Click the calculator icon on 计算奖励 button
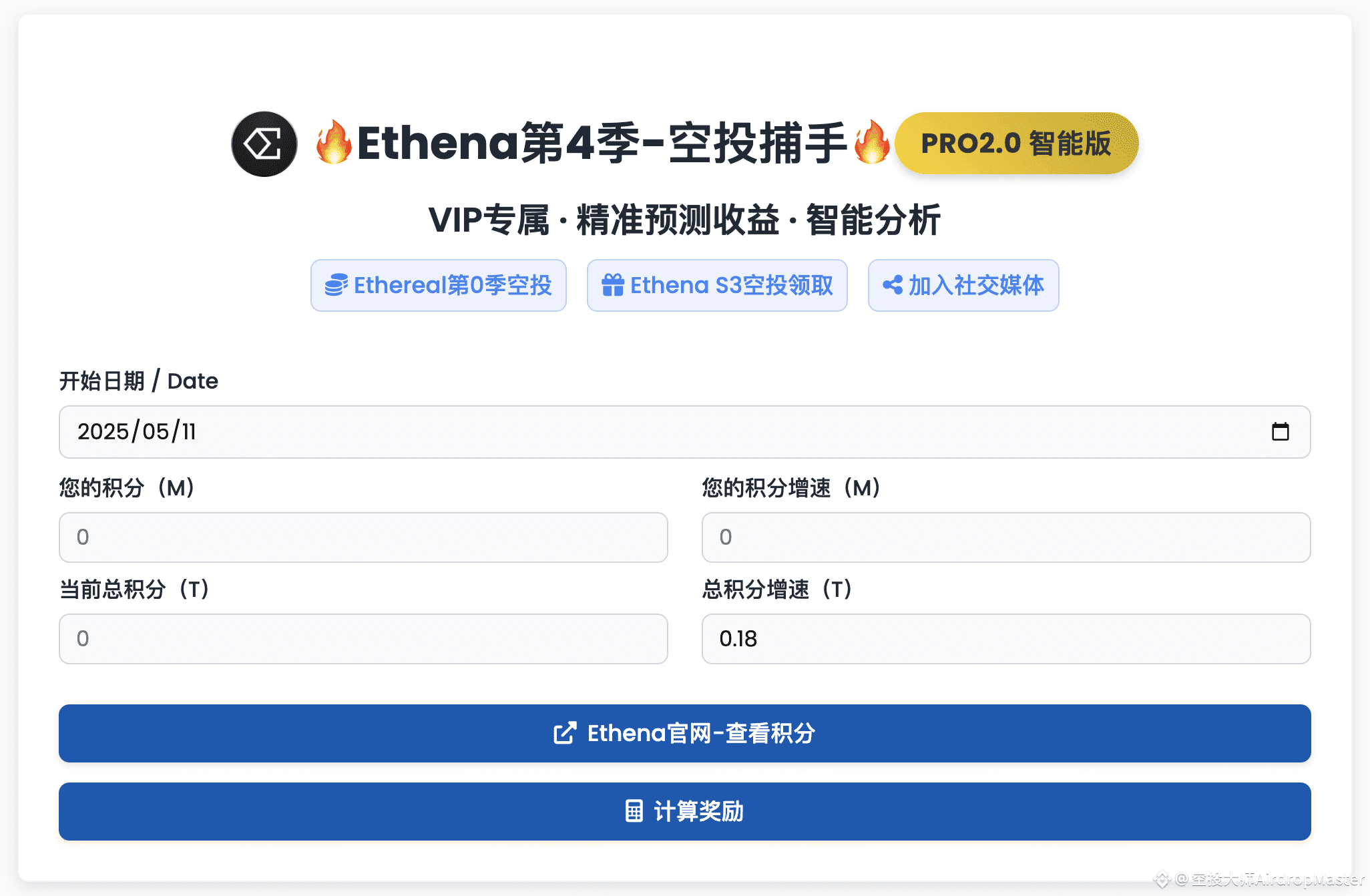Image resolution: width=1370 pixels, height=896 pixels. click(634, 811)
